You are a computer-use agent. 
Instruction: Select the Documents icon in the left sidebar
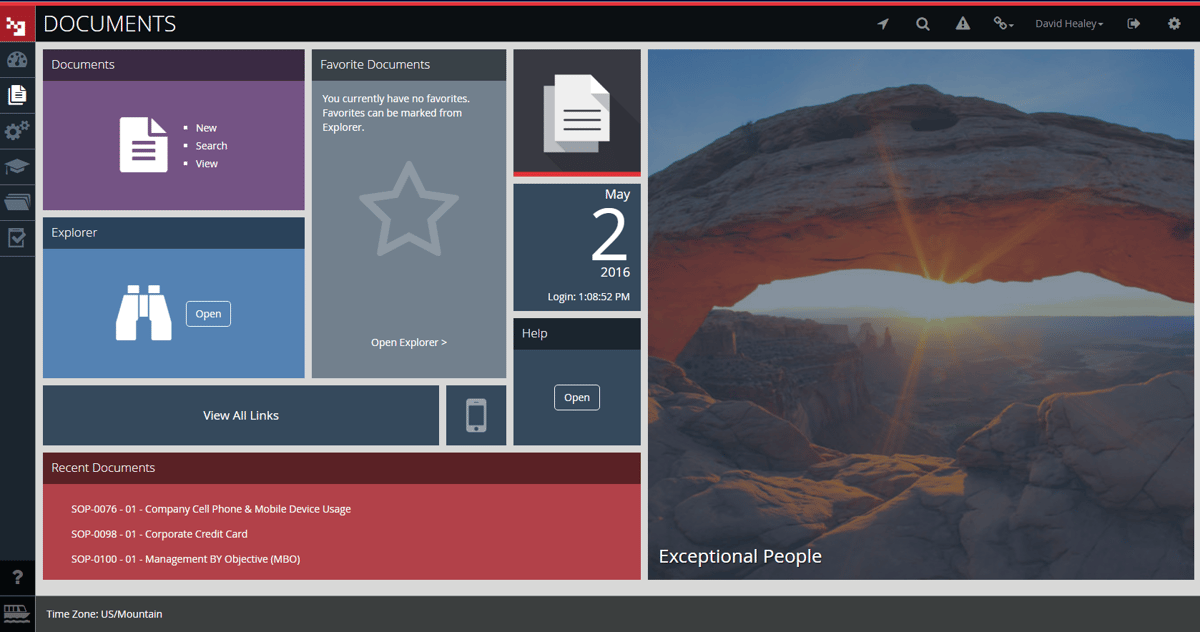click(17, 95)
